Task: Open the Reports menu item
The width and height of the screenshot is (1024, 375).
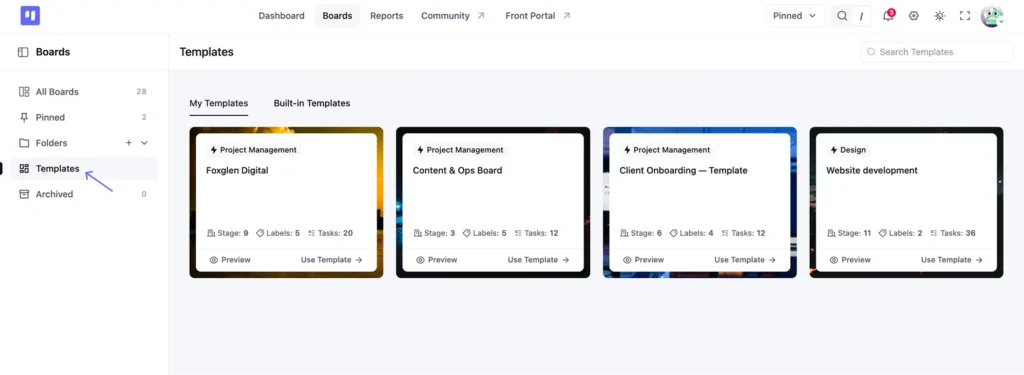Action: (x=387, y=16)
